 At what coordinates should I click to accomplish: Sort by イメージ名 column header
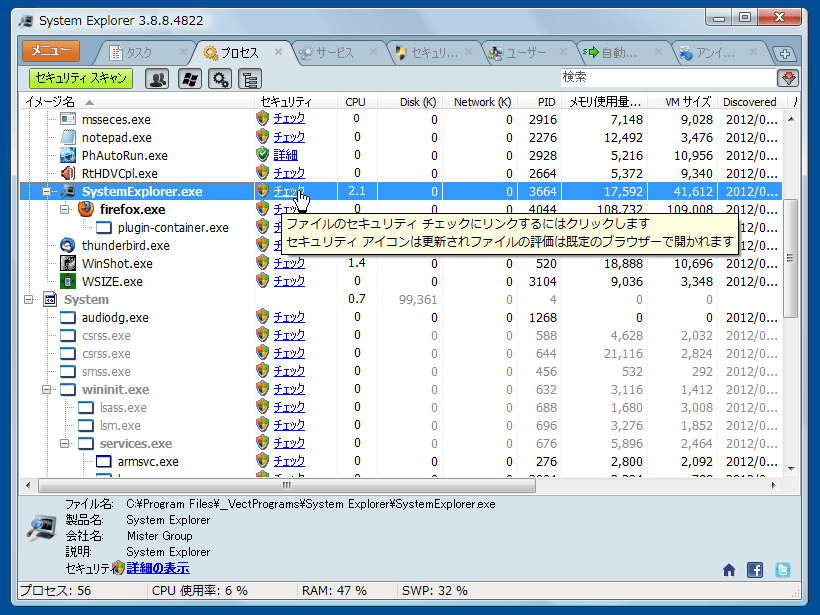tap(138, 102)
